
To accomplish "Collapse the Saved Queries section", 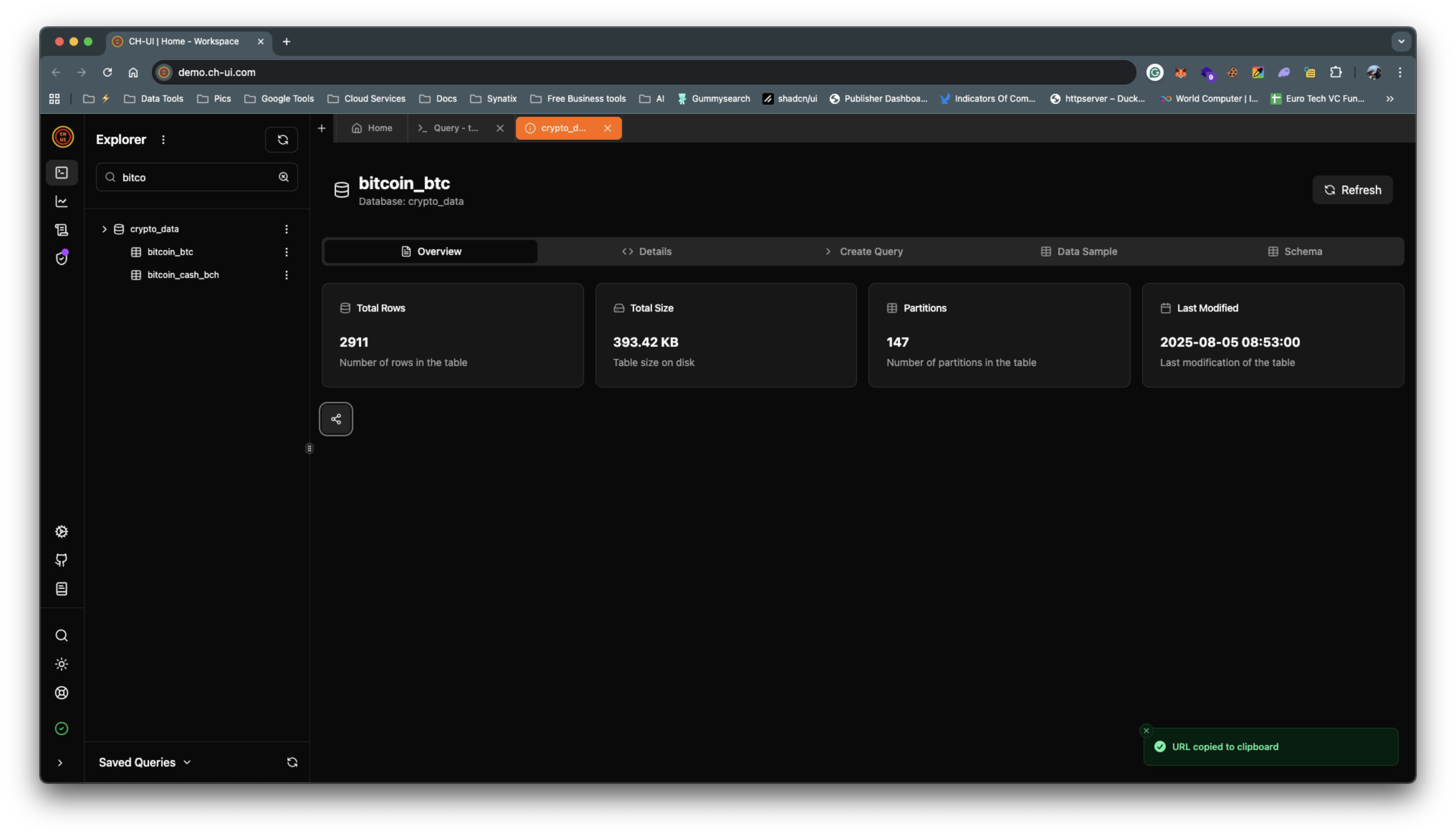I will coord(145,762).
